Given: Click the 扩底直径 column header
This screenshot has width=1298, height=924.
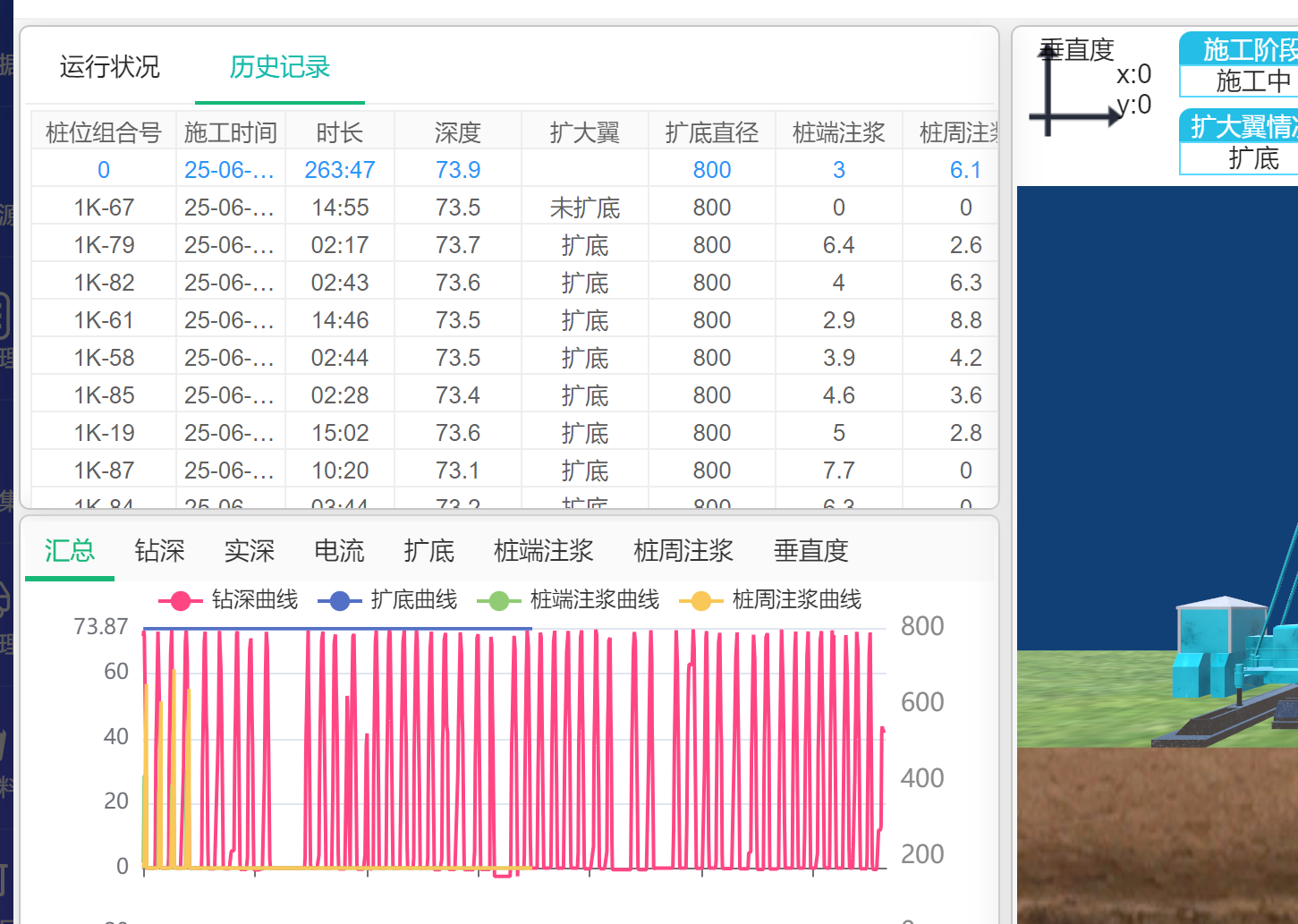Looking at the screenshot, I should (x=711, y=132).
